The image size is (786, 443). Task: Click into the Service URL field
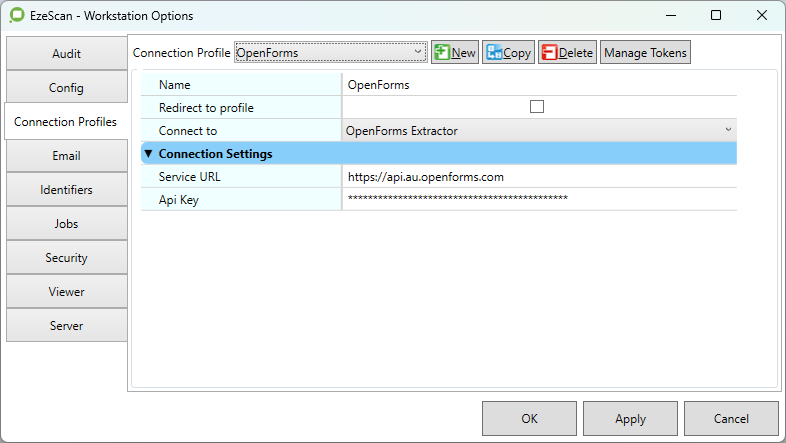pos(538,176)
